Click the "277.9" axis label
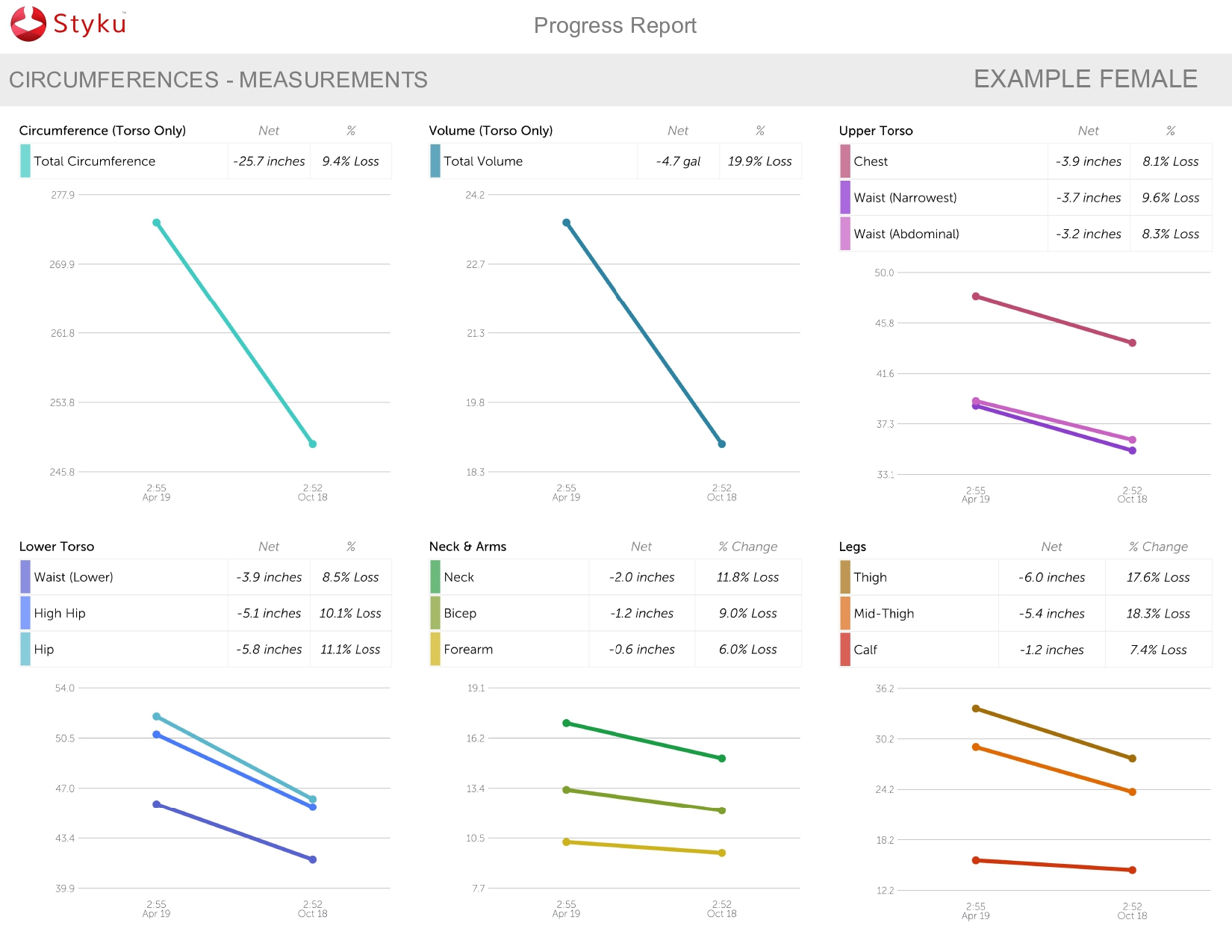The height and width of the screenshot is (952, 1232). (x=63, y=195)
